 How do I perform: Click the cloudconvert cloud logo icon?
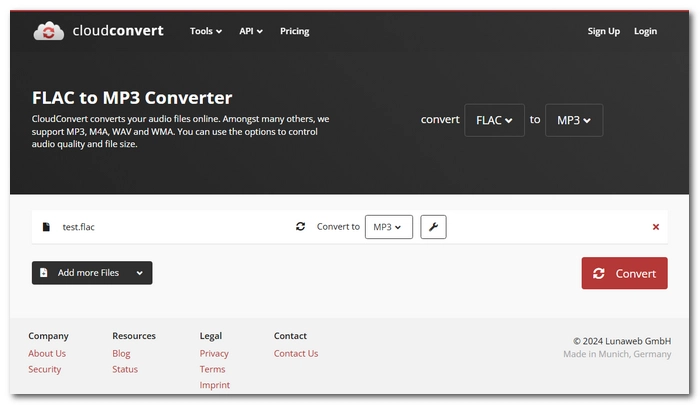[x=49, y=31]
